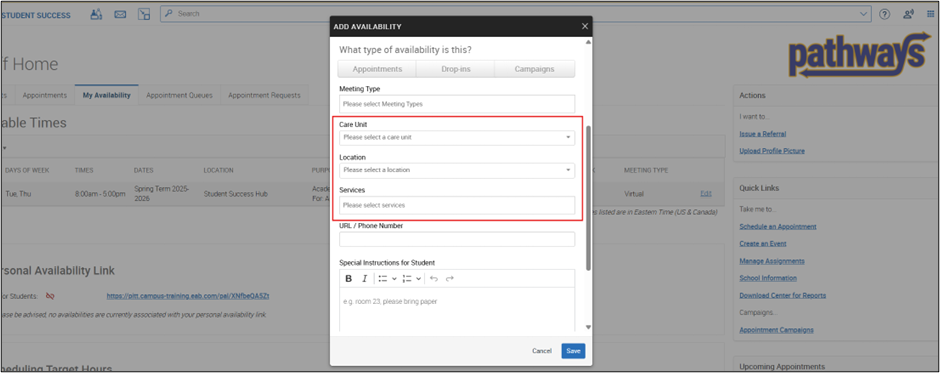940x373 pixels.
Task: Click the Create an Event link
Action: tap(763, 244)
